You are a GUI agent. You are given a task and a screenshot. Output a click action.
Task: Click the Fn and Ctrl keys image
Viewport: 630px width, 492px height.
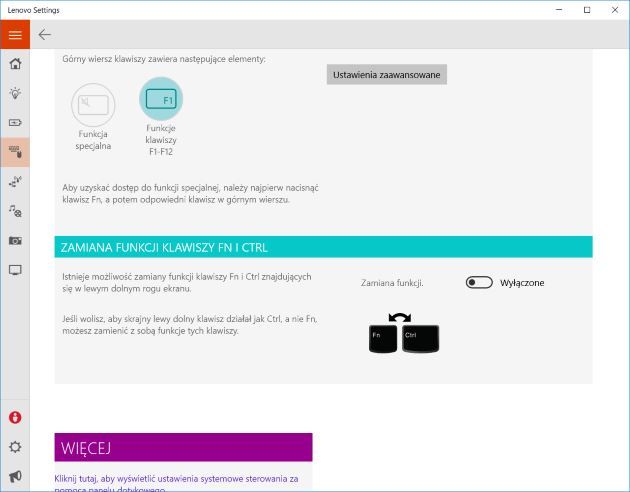point(404,333)
